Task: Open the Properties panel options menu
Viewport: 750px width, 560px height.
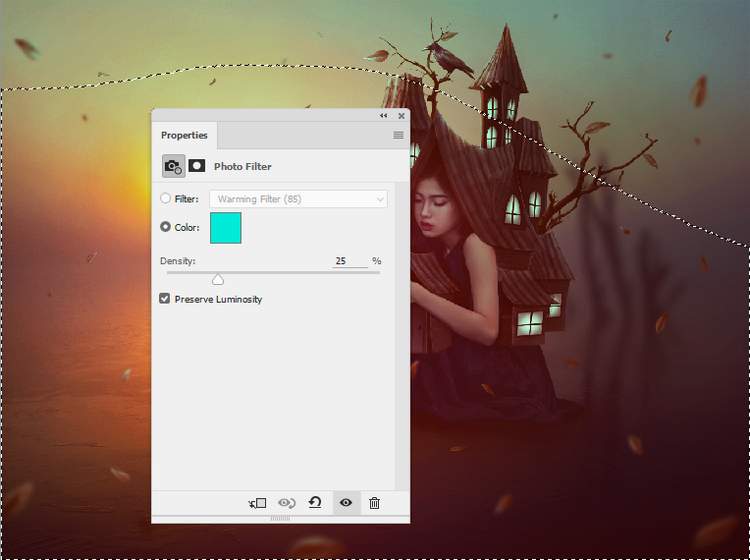Action: (398, 135)
